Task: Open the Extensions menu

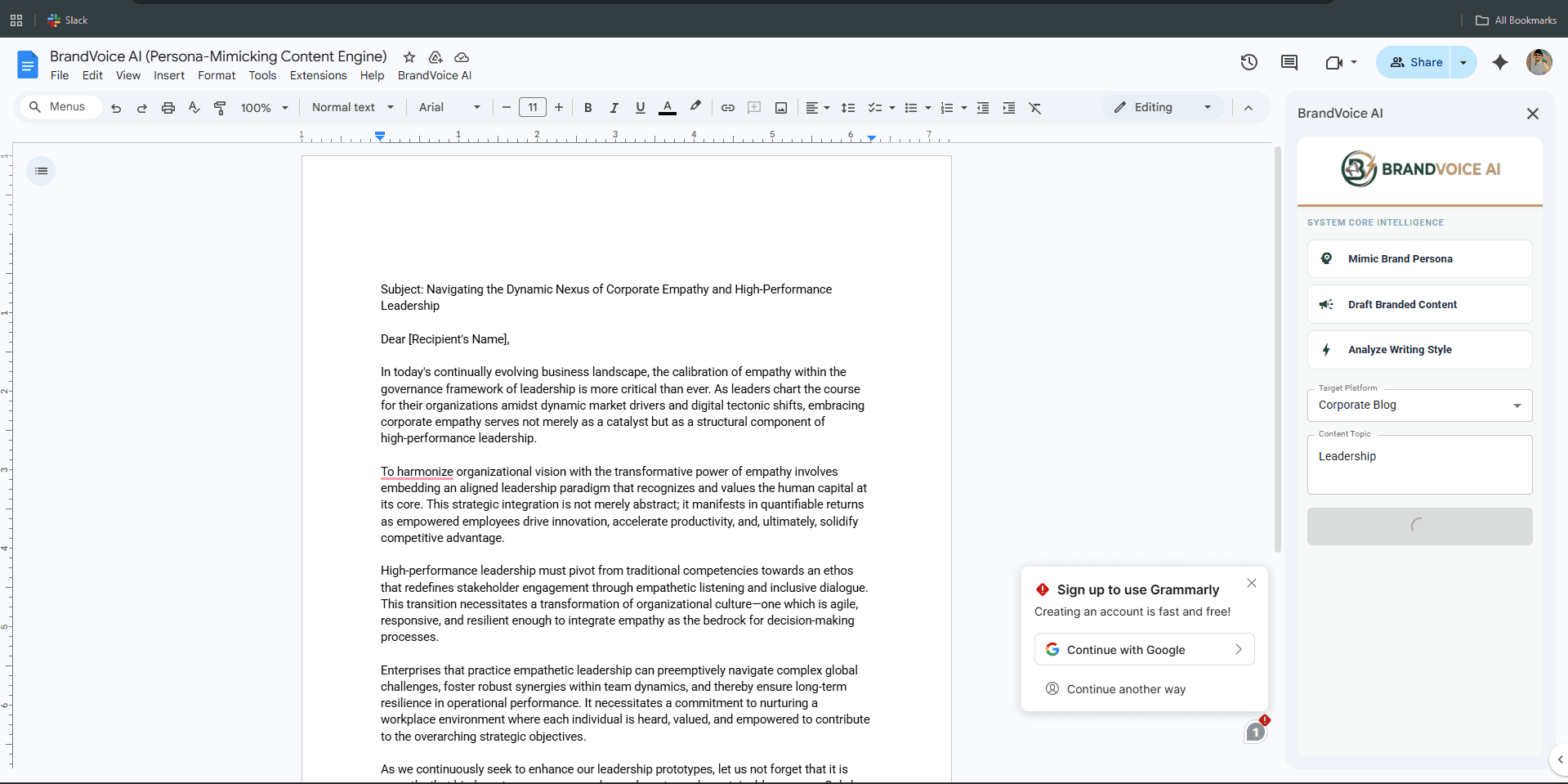Action: click(x=318, y=75)
